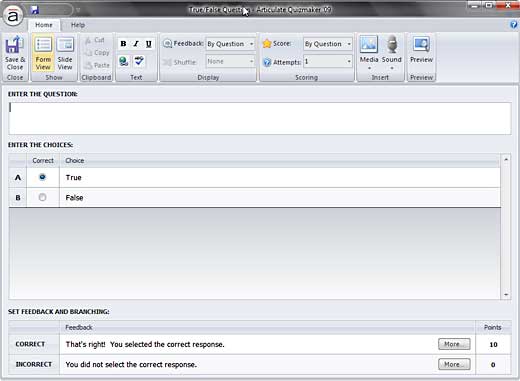
Task: Toggle underline formatting
Action: 149,44
